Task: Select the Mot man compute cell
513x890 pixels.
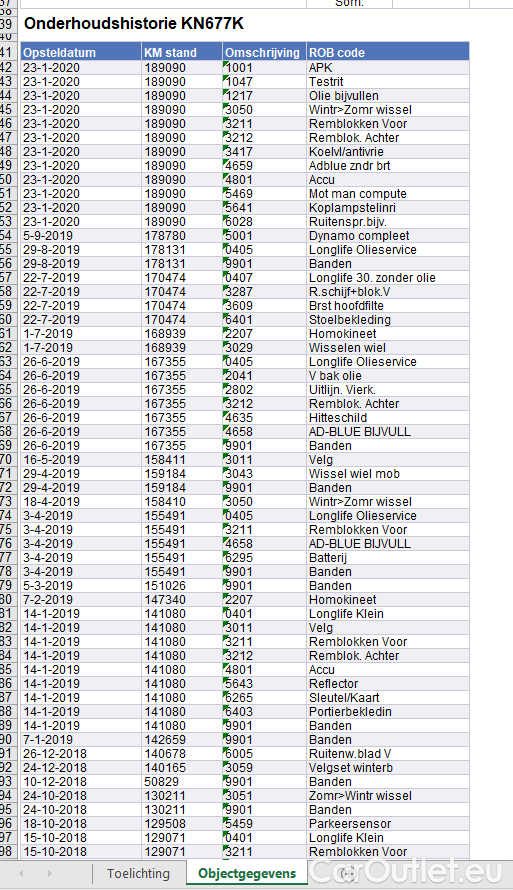Action: tap(388, 194)
